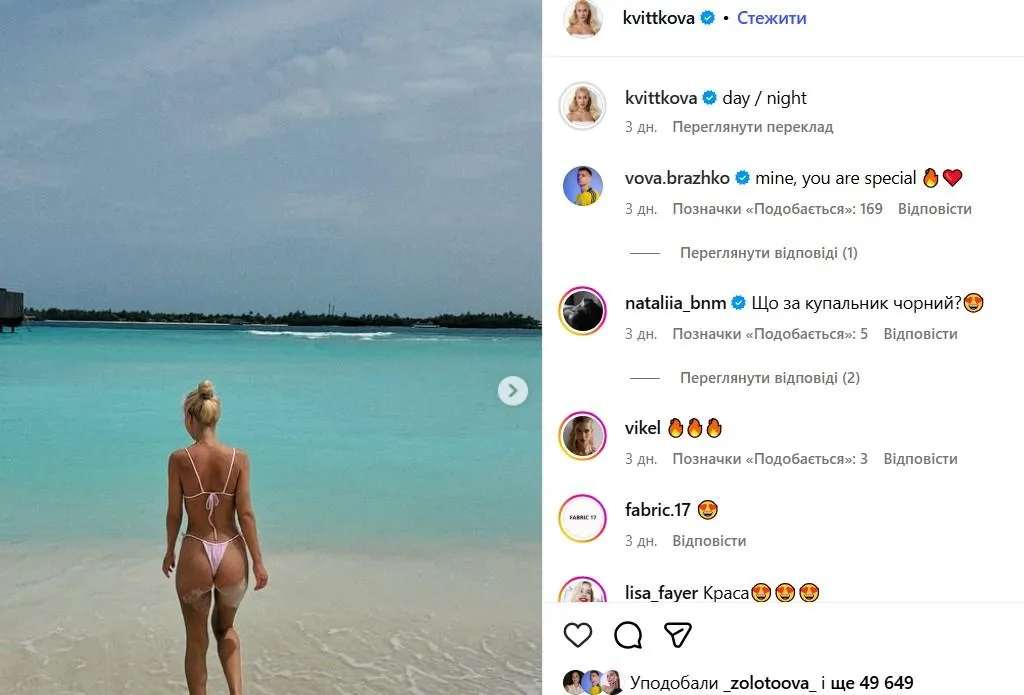Open comments using the speech bubble icon
The image size is (1024, 695).
(628, 635)
